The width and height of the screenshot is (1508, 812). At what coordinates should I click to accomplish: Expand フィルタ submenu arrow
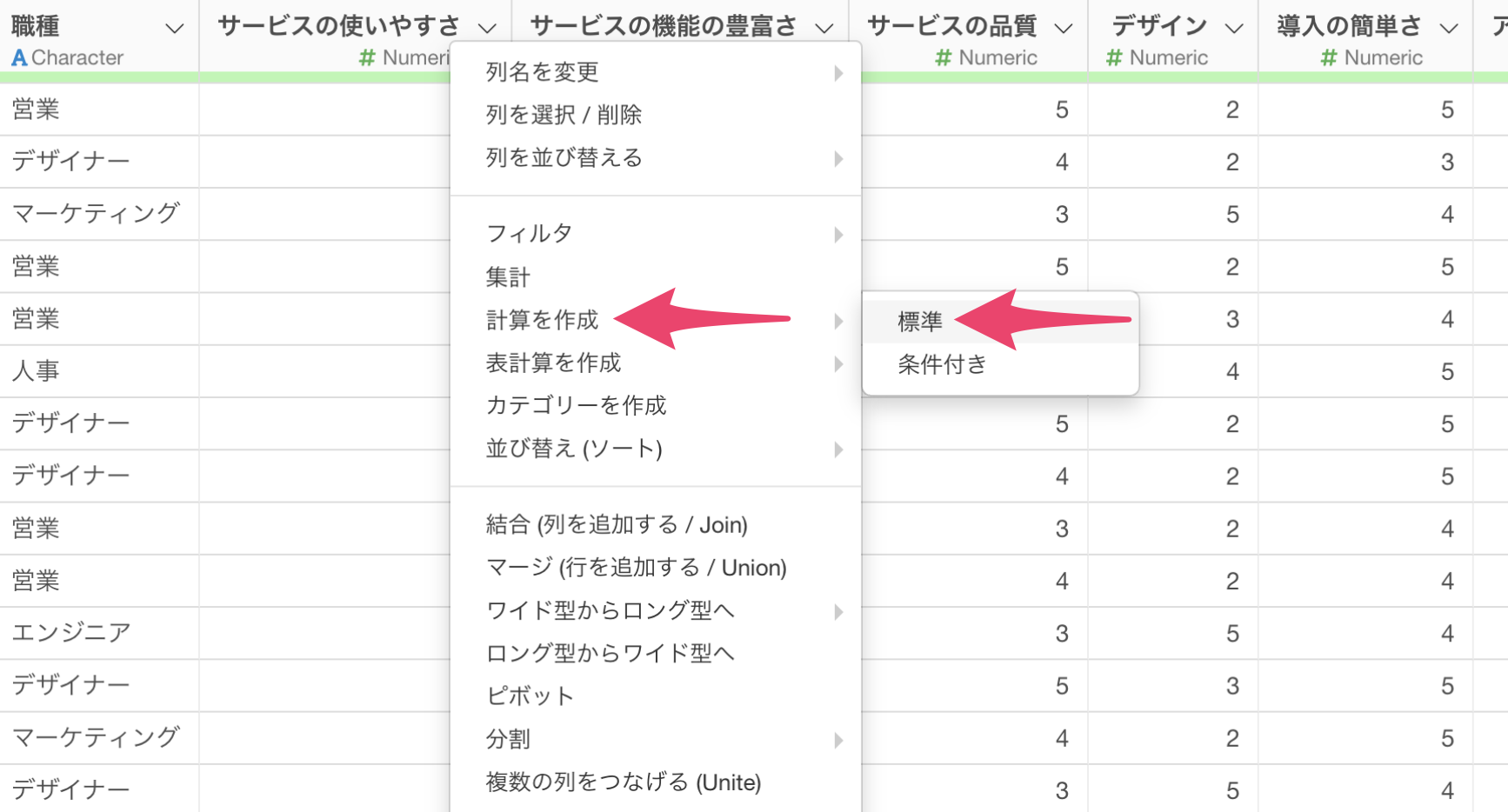(837, 235)
